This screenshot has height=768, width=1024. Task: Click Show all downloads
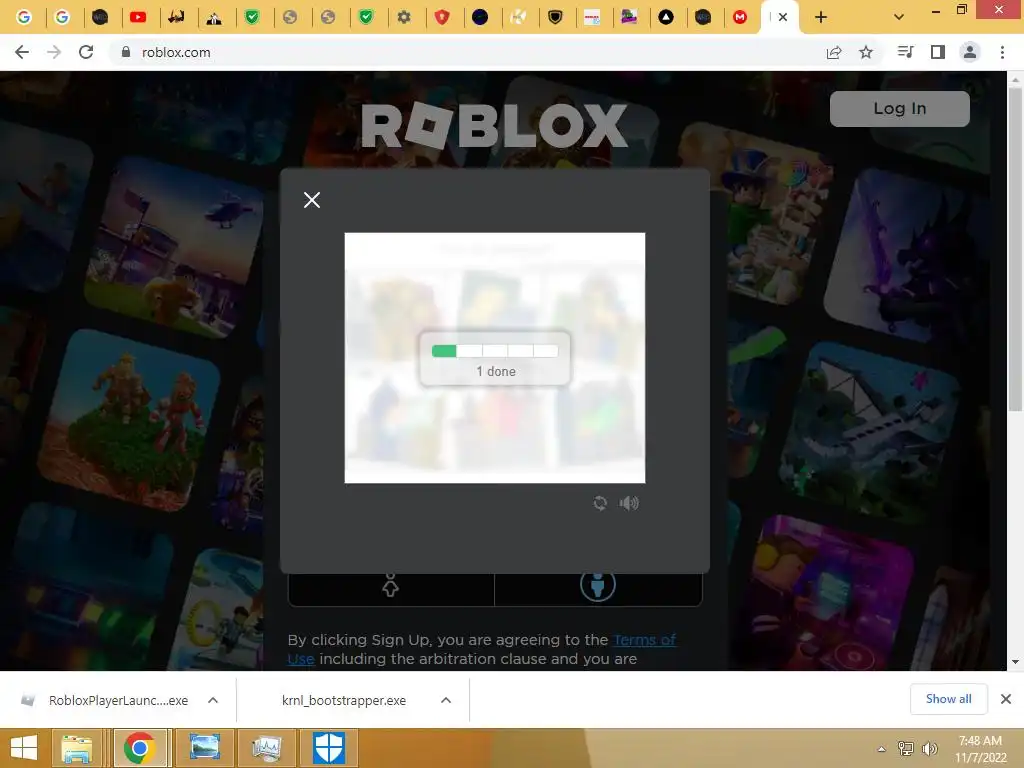coord(948,699)
